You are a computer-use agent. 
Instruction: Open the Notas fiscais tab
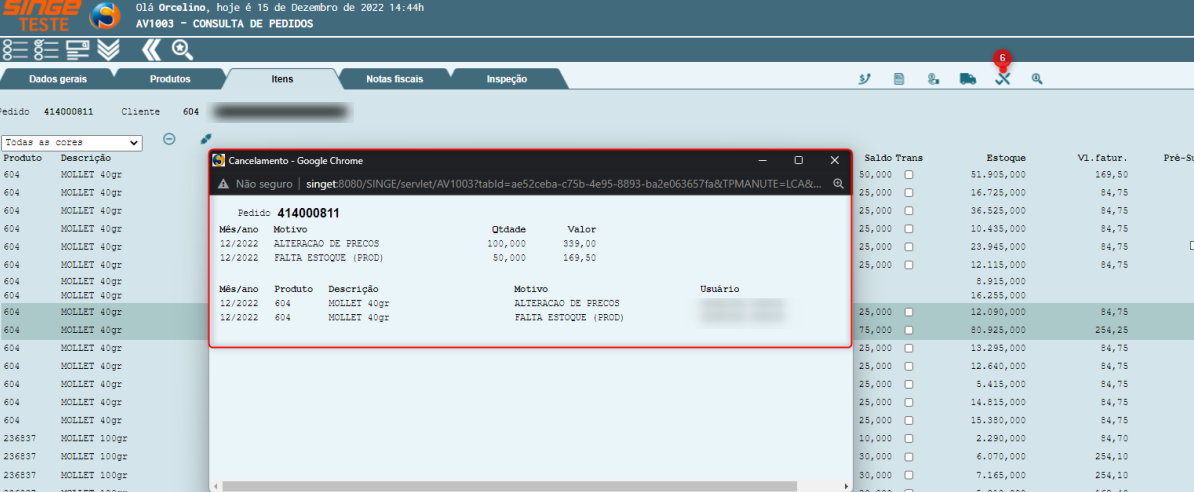pyautogui.click(x=394, y=79)
